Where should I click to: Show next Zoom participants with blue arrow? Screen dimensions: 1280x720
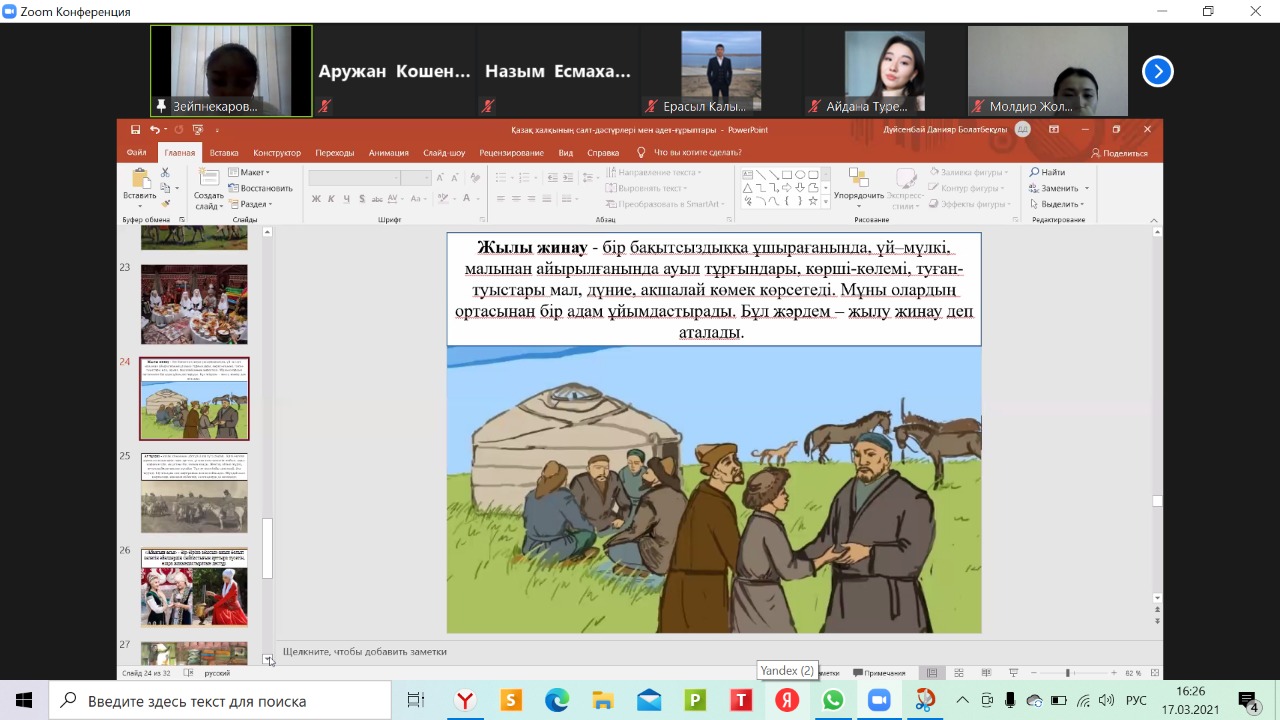coord(1157,71)
